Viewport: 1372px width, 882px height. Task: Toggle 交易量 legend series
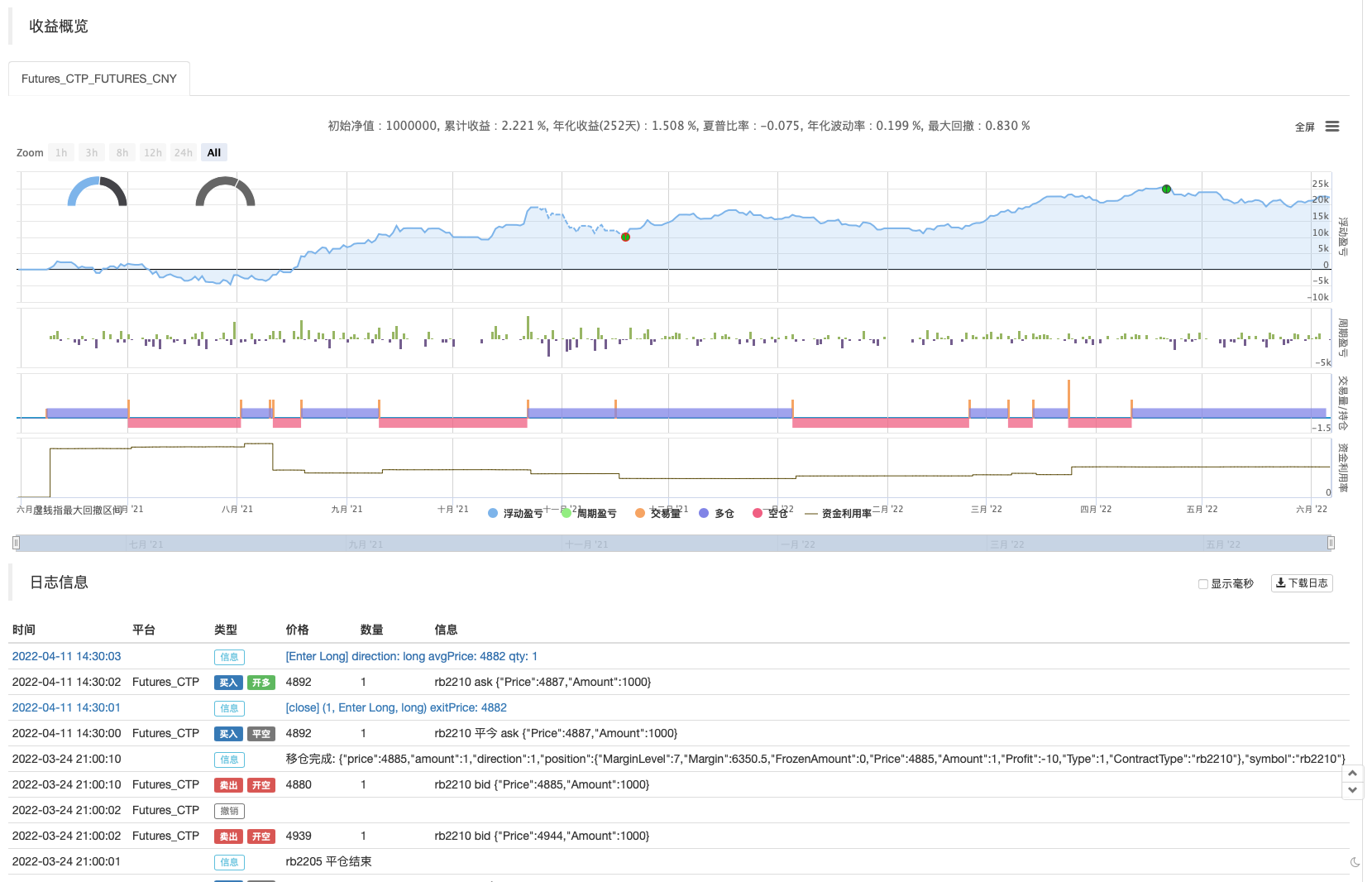(x=658, y=514)
